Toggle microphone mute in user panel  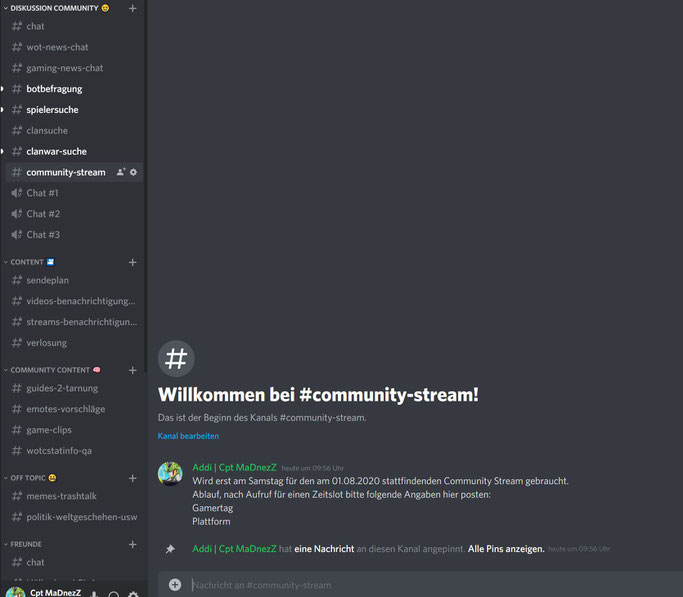click(x=94, y=594)
